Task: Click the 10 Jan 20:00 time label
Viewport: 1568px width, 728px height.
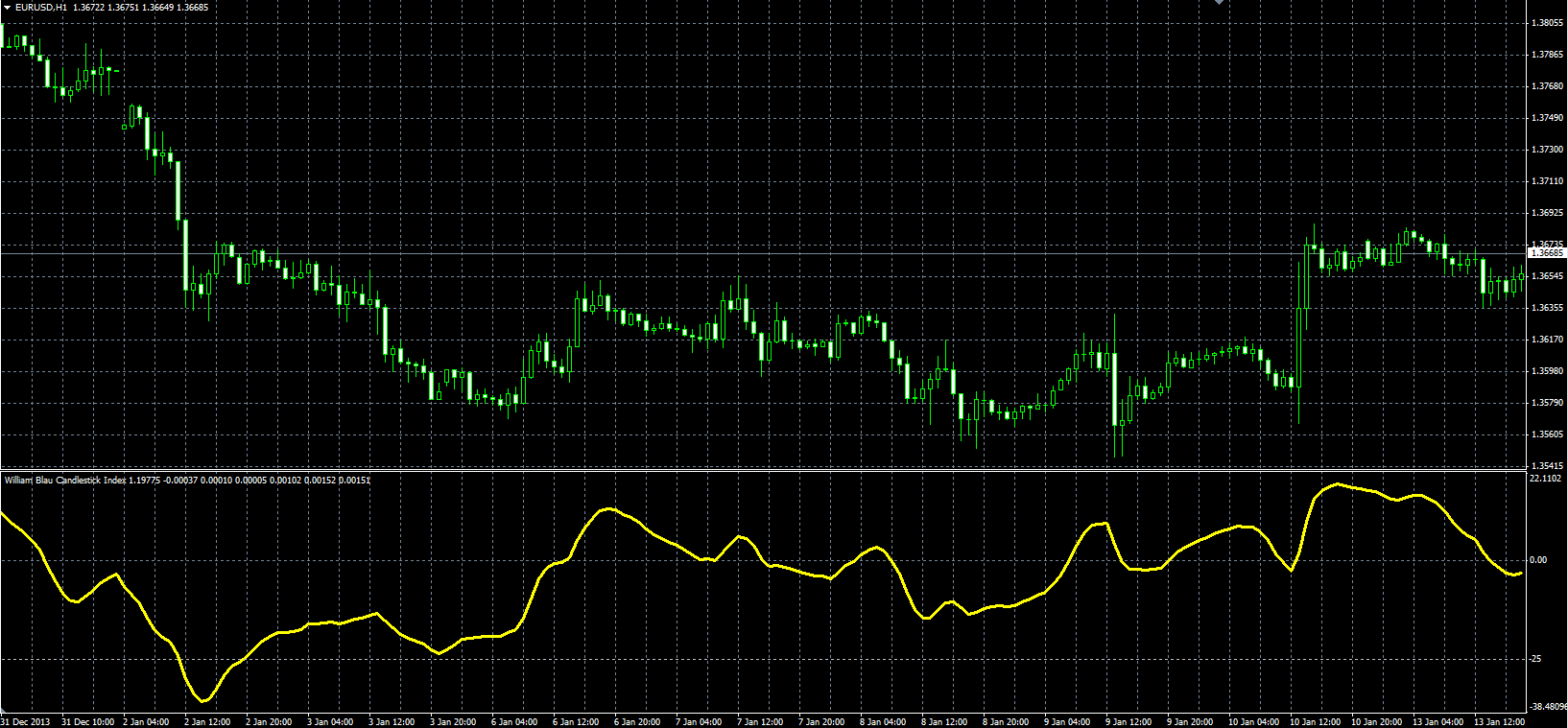Action: (x=1376, y=722)
